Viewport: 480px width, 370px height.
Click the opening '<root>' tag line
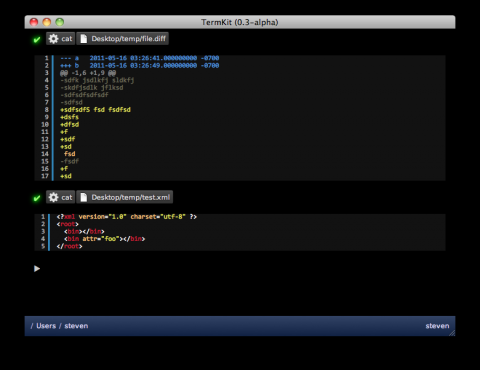tap(68, 224)
